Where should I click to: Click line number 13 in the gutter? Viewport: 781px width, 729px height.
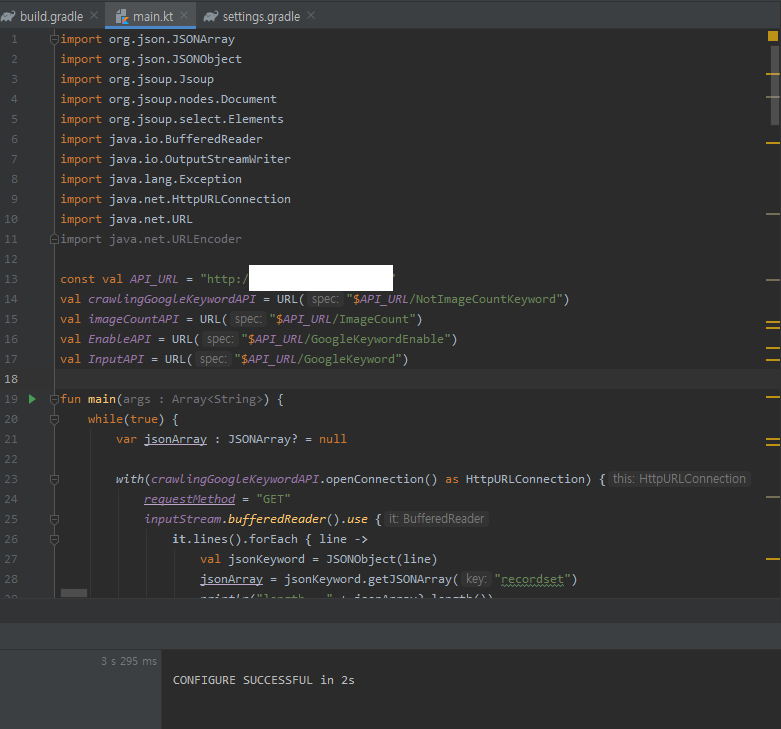(x=11, y=279)
